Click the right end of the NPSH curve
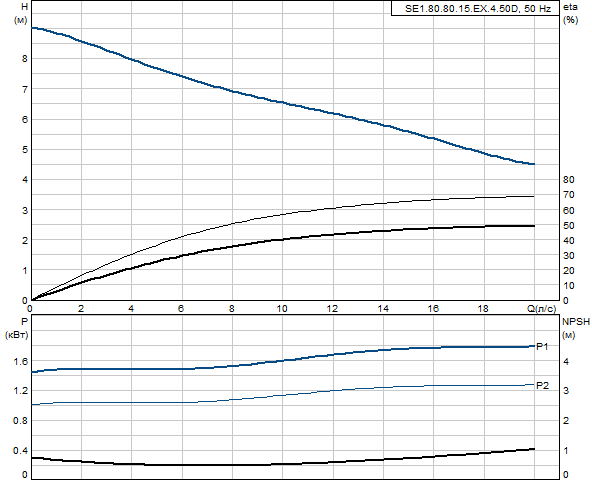Image resolution: width=592 pixels, height=480 pixels. coord(534,449)
